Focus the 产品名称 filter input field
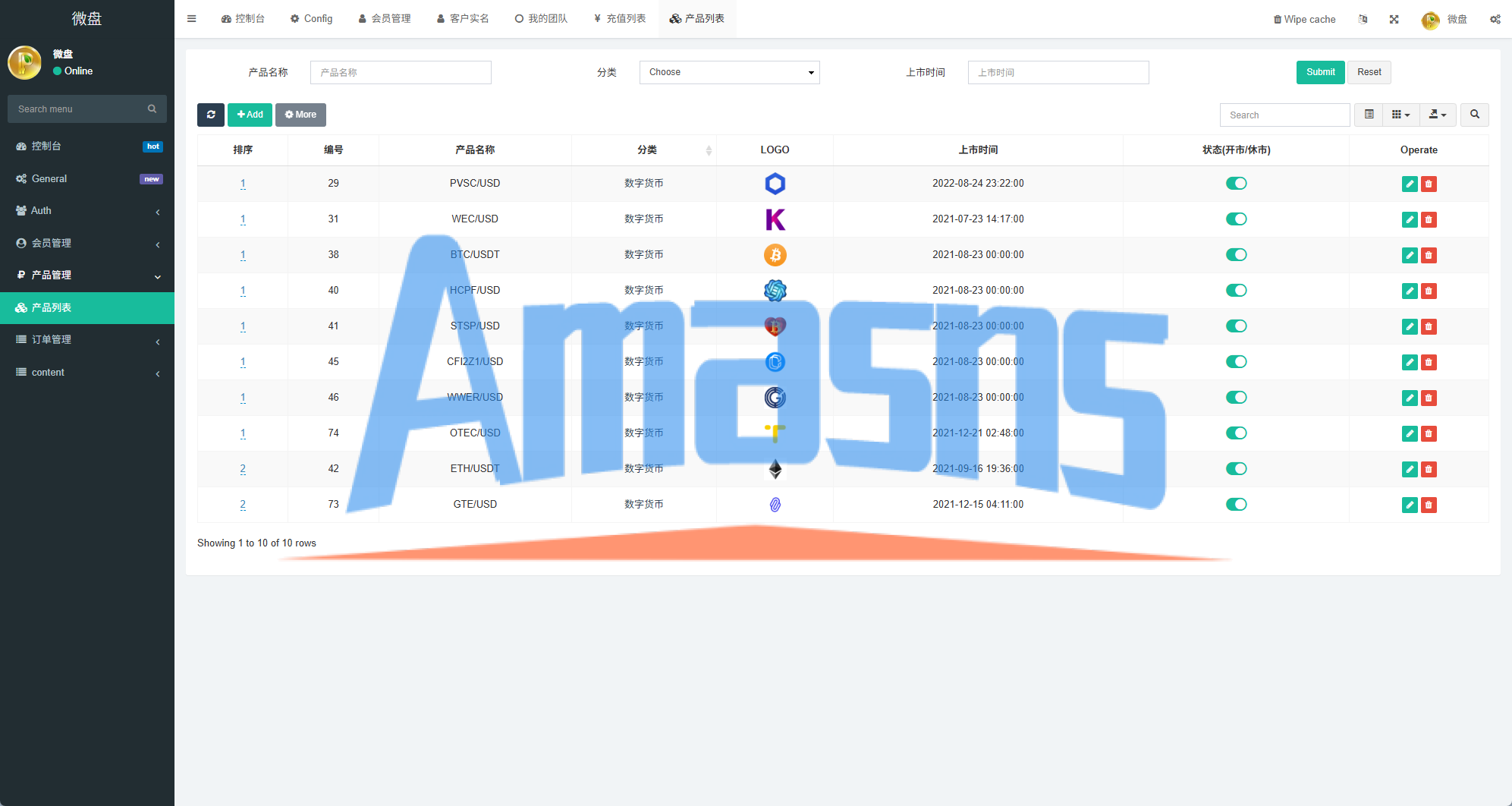Viewport: 1512px width, 806px height. click(401, 72)
